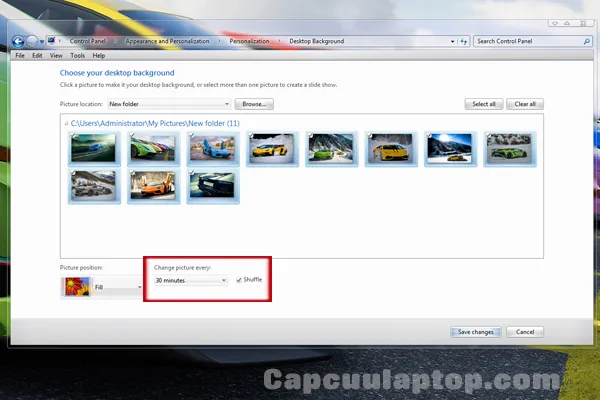Open the address bar history dropdown
600x400 pixels.
(x=452, y=41)
